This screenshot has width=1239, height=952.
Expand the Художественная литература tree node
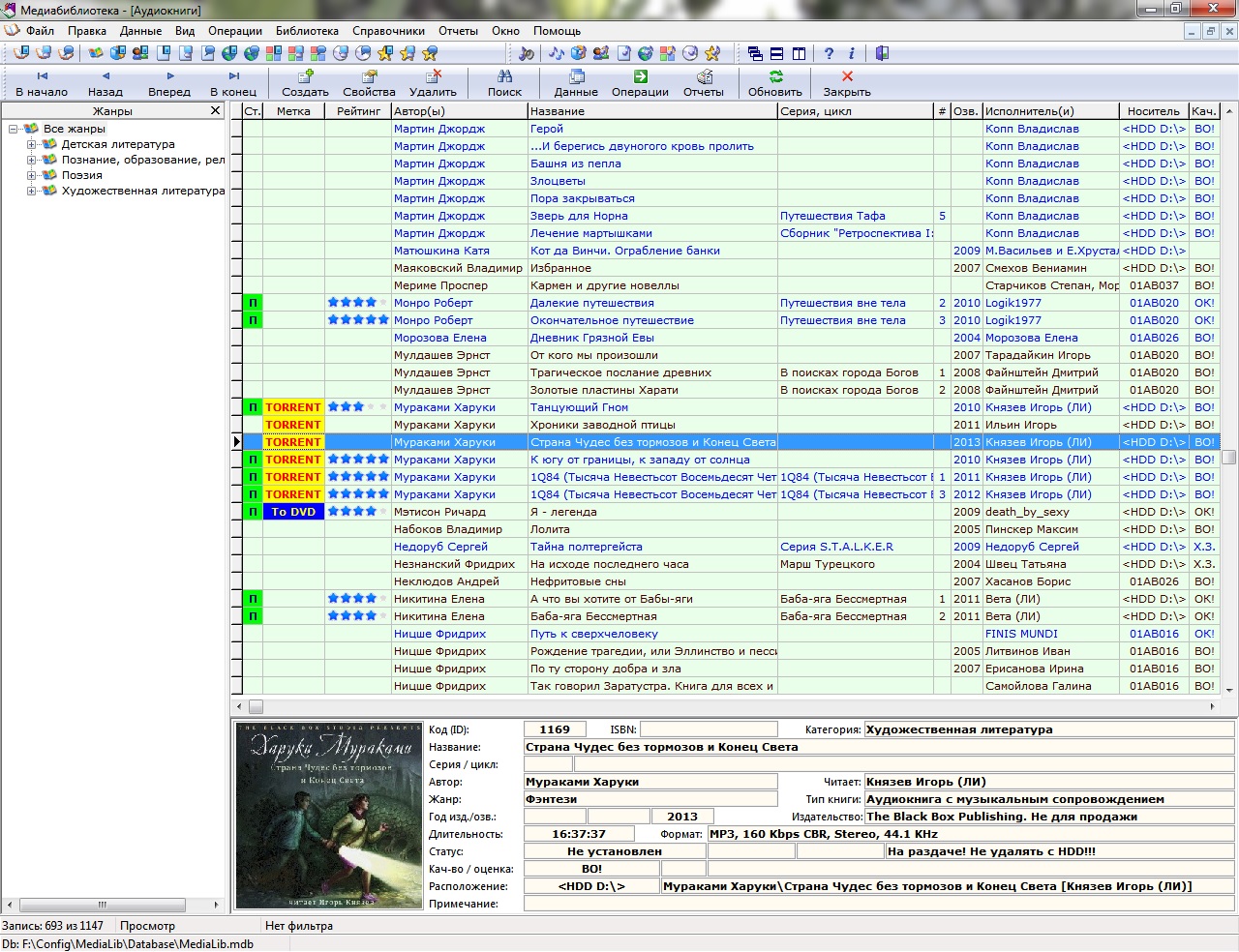[32, 192]
